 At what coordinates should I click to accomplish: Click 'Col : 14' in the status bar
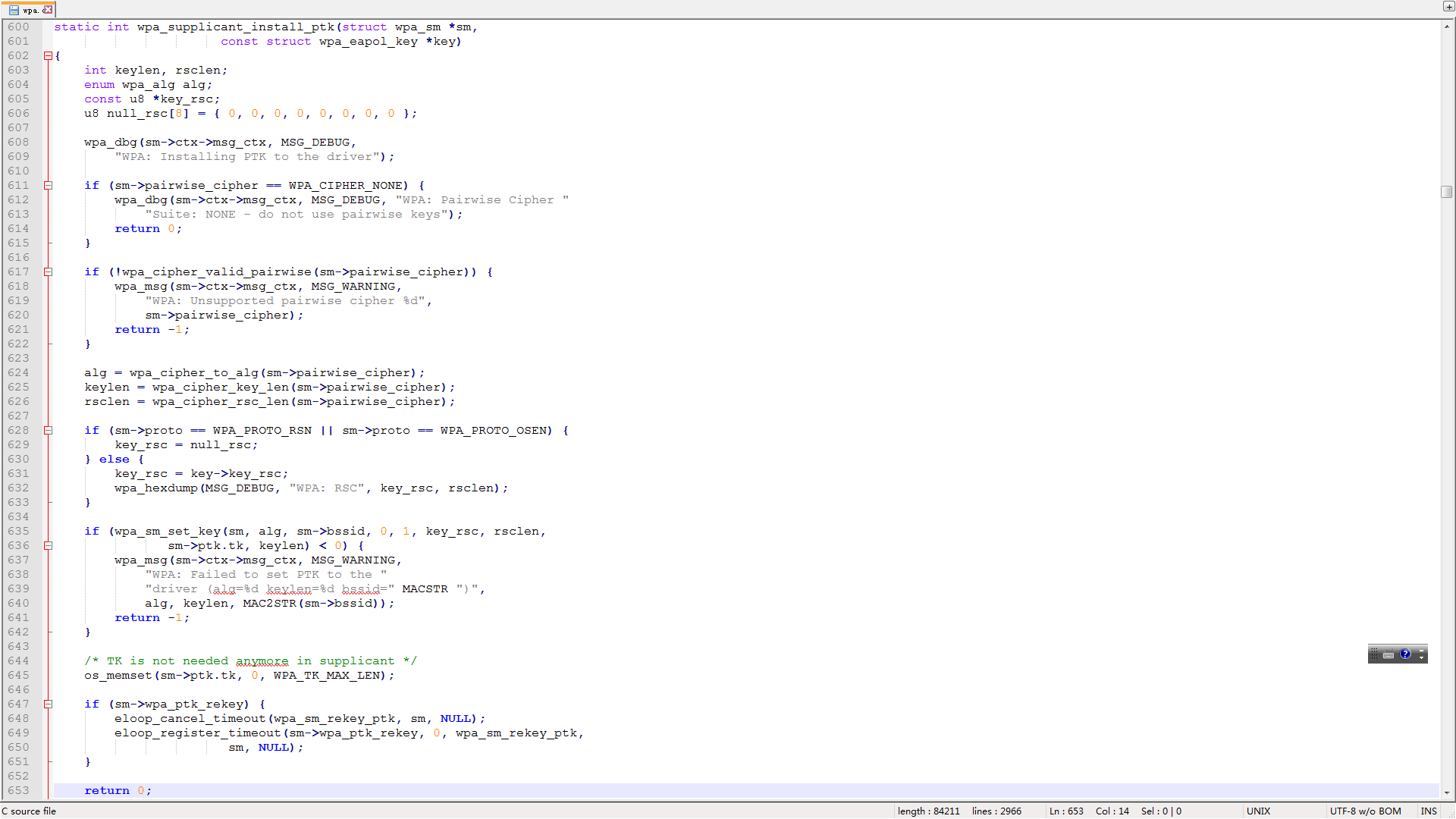pyautogui.click(x=1112, y=811)
